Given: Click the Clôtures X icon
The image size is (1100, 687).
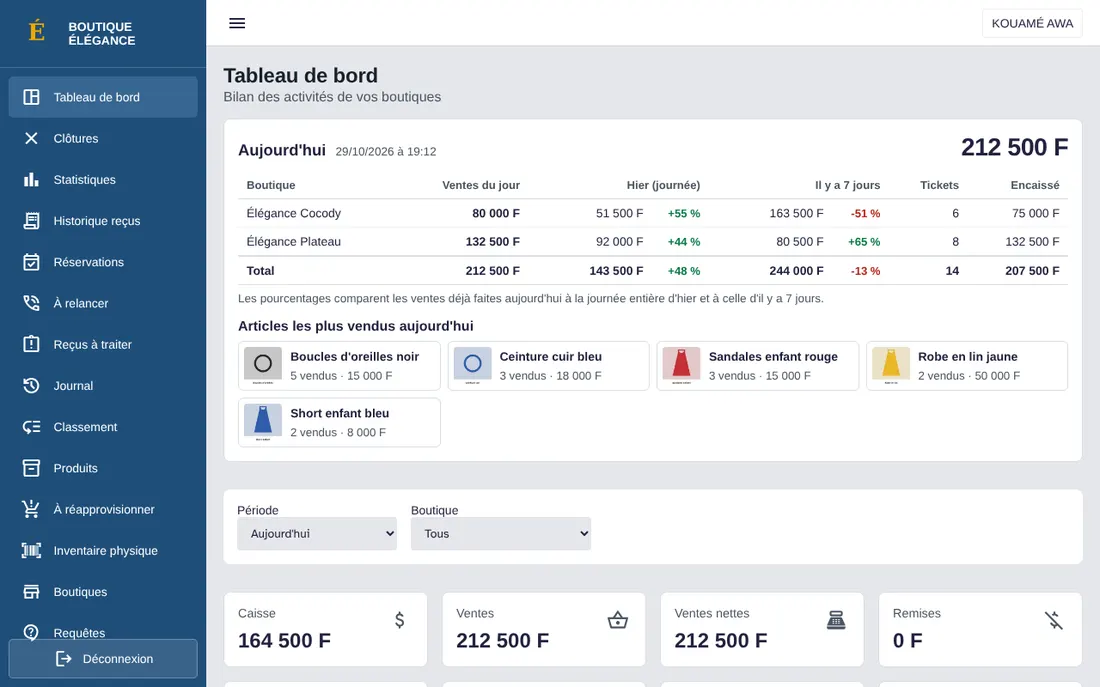Looking at the screenshot, I should click(31, 138).
